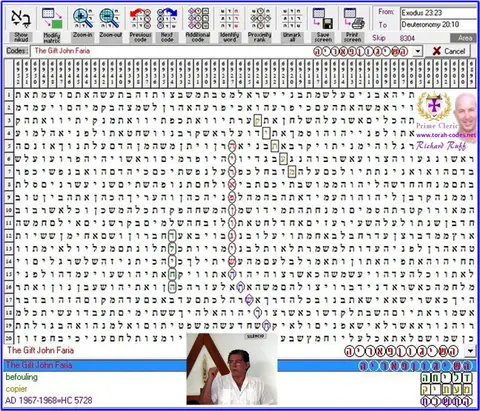Click Skip value 8304
480x411 pixels.
click(407, 38)
